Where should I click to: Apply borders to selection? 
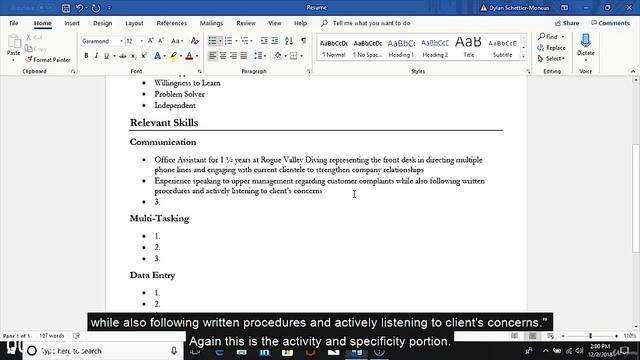(x=293, y=56)
